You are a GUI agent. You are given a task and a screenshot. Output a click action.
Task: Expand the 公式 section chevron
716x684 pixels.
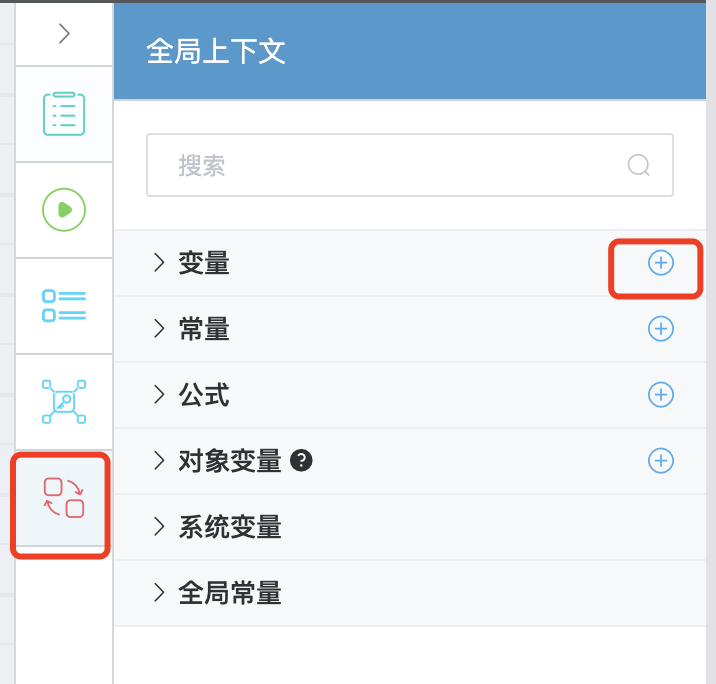(158, 395)
